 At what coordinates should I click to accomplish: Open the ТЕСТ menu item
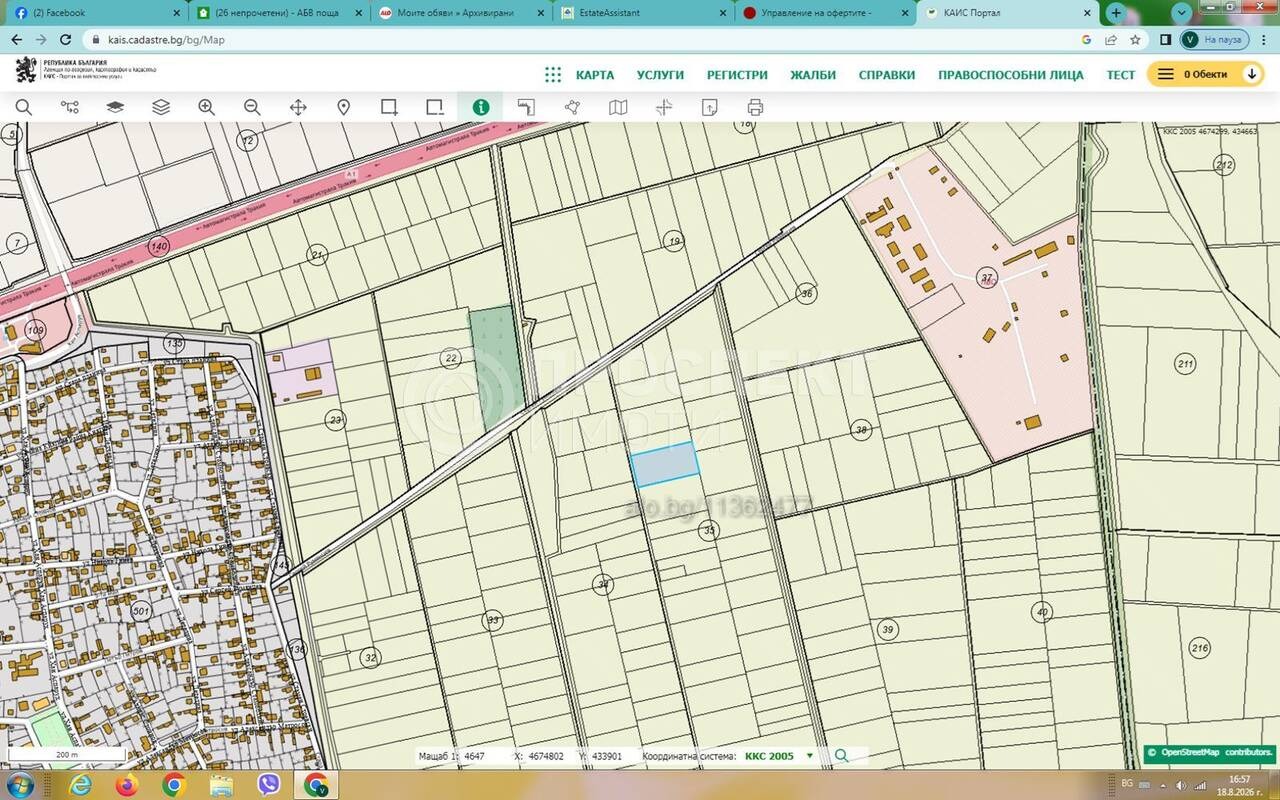1121,75
